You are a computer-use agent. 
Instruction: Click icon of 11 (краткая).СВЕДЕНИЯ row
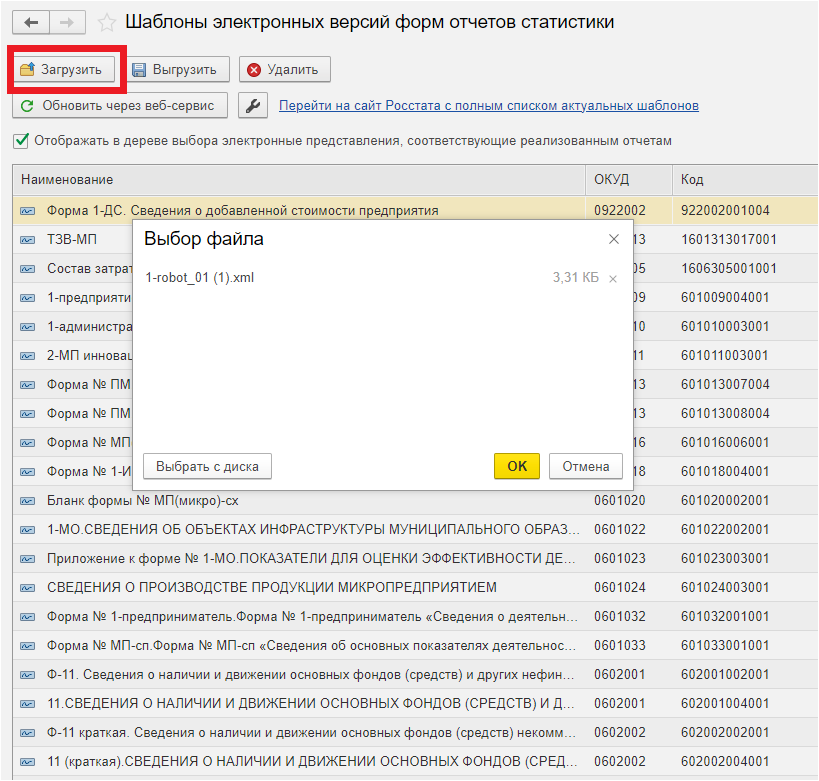28,762
